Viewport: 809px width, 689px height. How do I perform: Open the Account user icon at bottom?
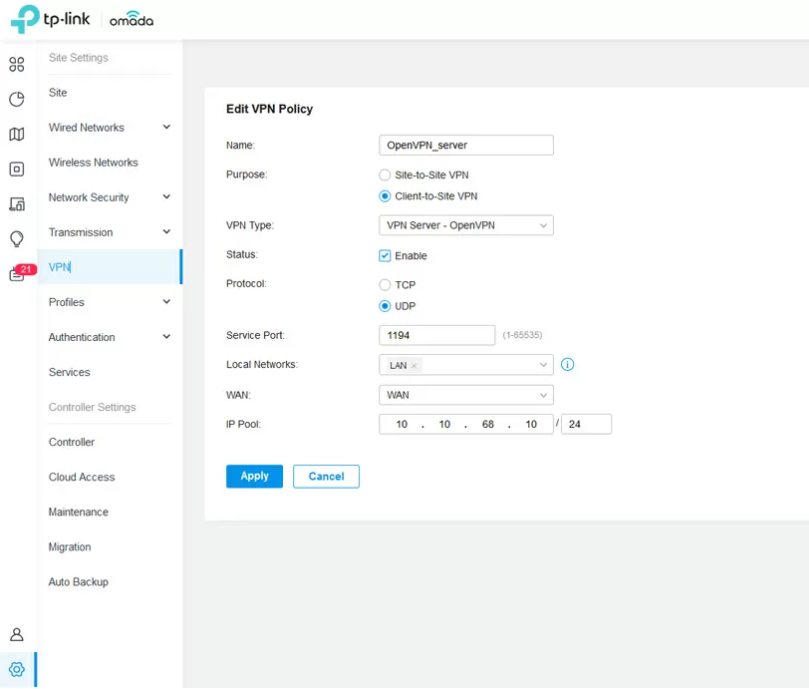16,634
